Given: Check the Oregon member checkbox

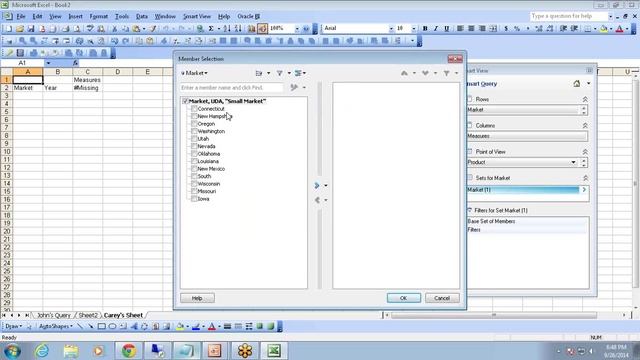Looking at the screenshot, I should [194, 124].
